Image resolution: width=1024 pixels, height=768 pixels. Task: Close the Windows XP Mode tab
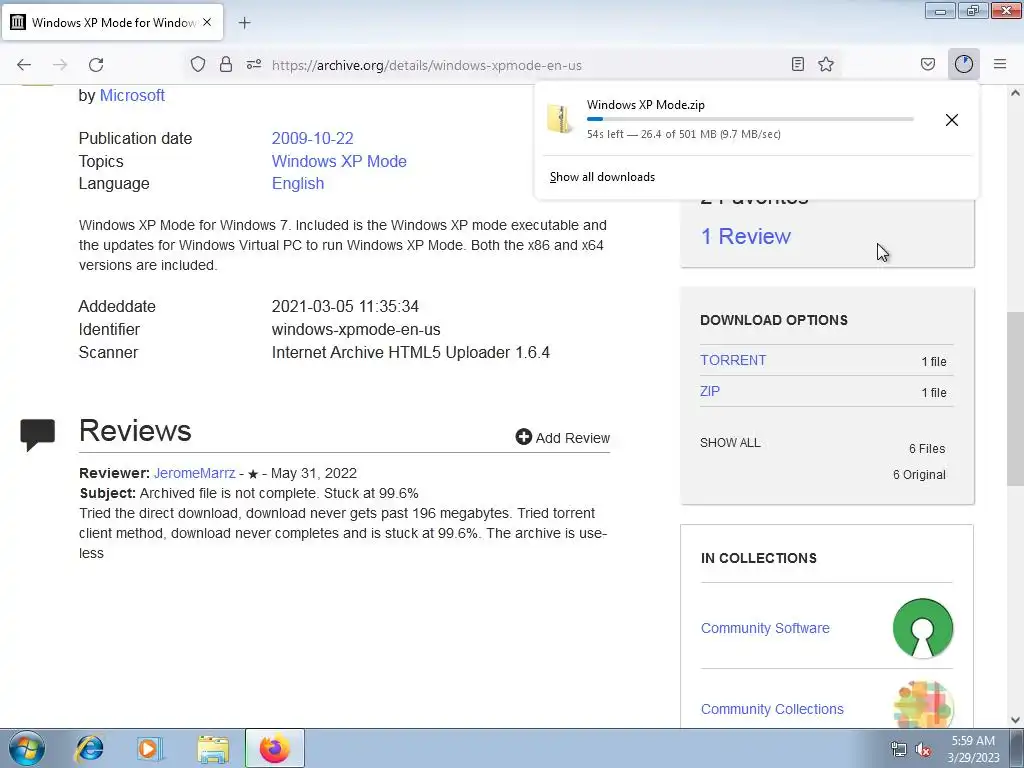(x=207, y=22)
